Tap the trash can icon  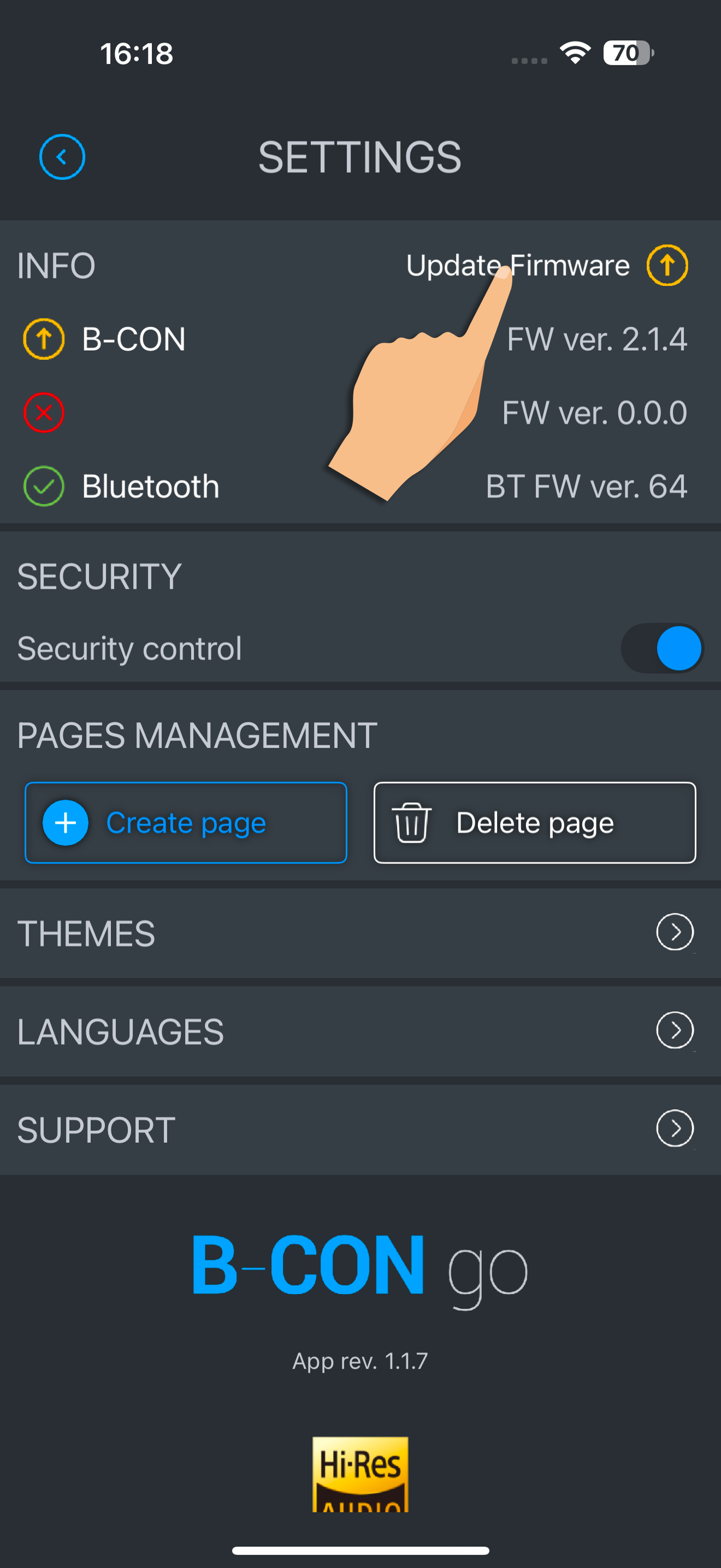412,823
